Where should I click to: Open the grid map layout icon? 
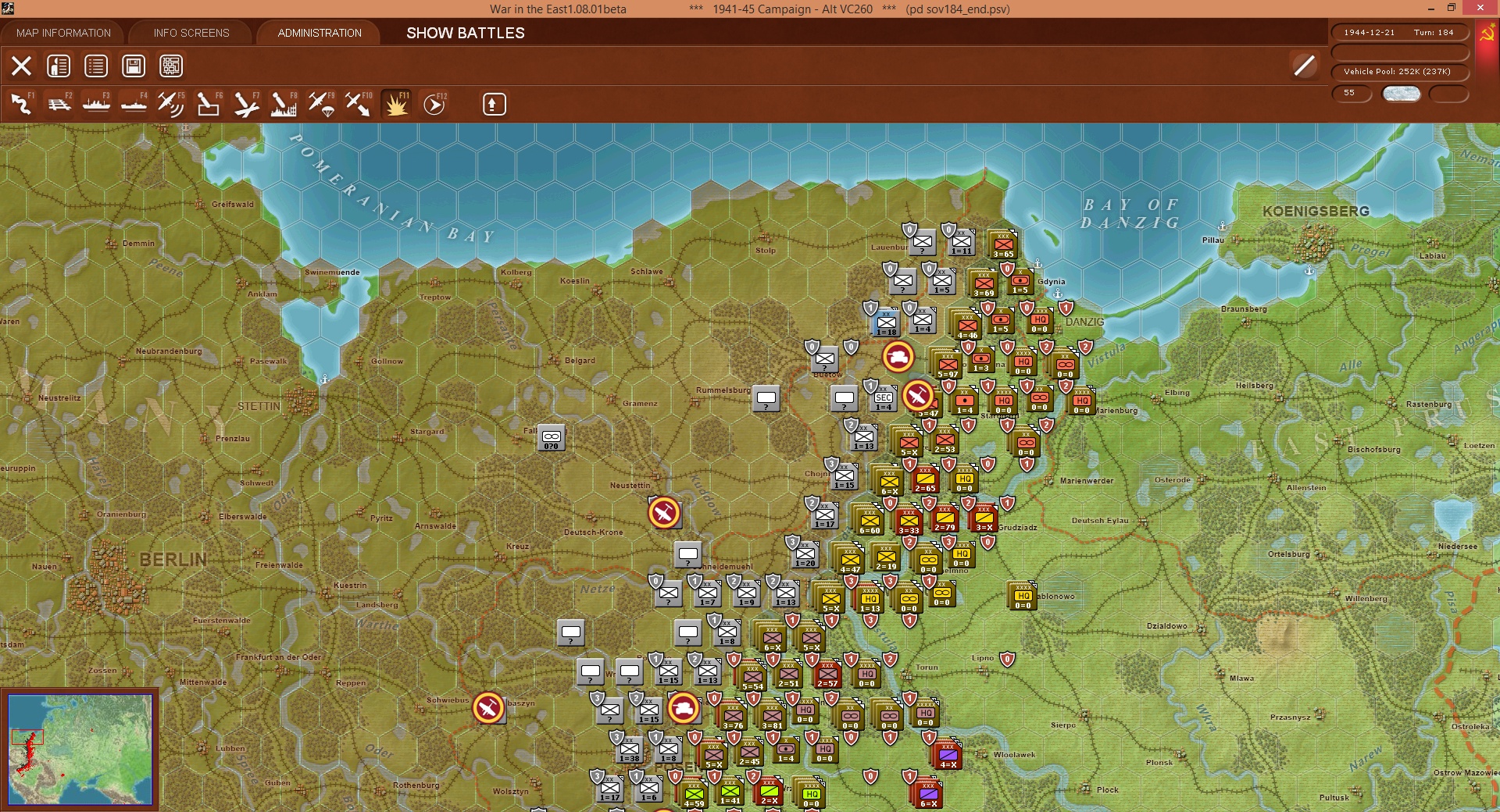pos(171,66)
